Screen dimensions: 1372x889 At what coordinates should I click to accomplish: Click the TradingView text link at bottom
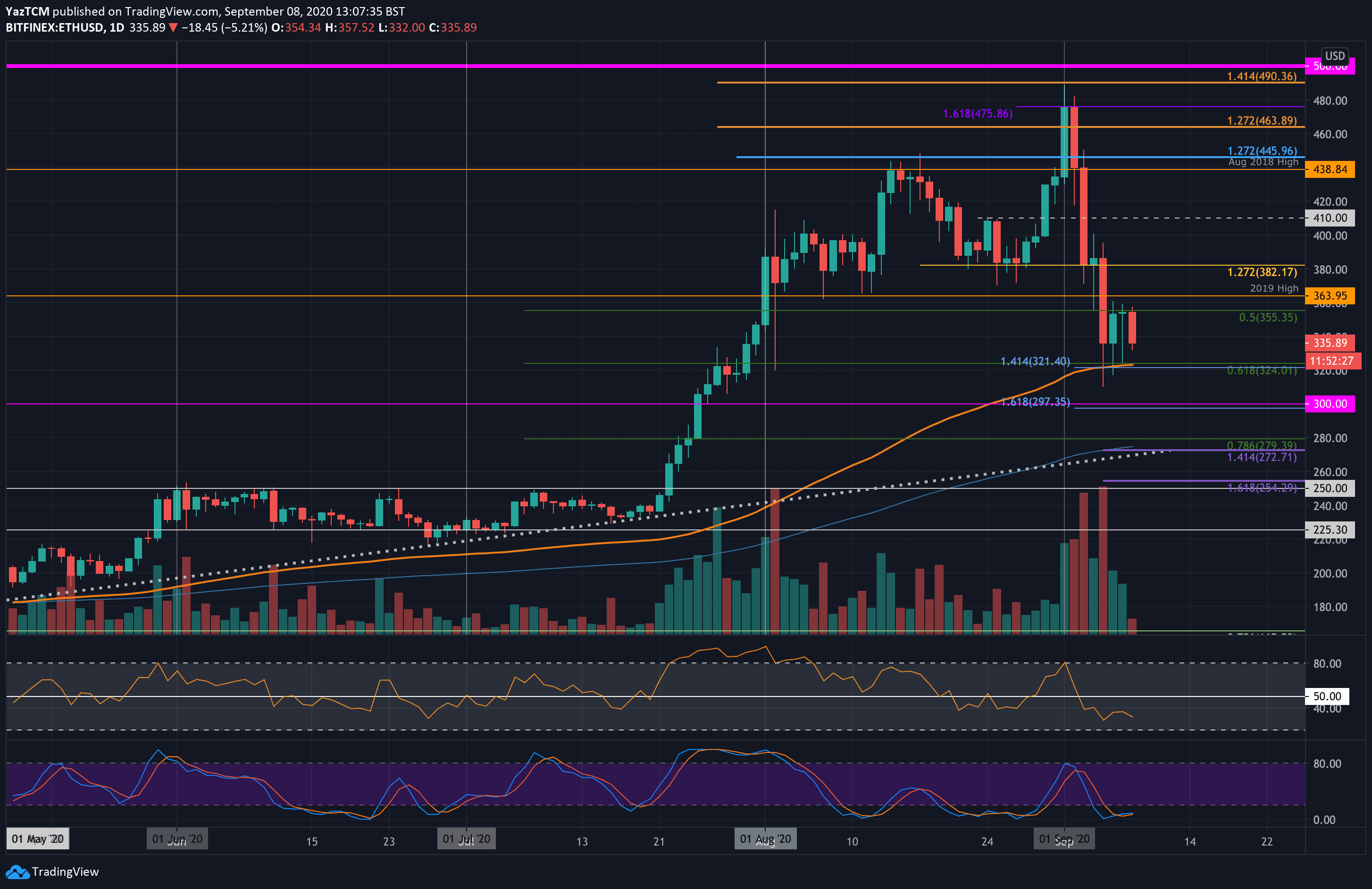pos(65,872)
